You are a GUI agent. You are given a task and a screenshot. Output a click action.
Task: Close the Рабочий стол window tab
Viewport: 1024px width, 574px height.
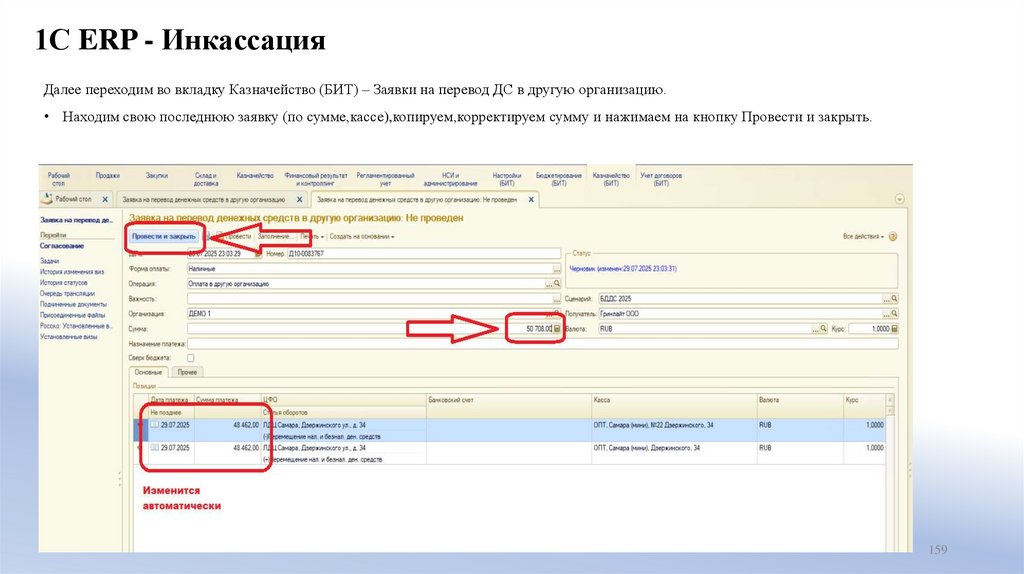105,199
